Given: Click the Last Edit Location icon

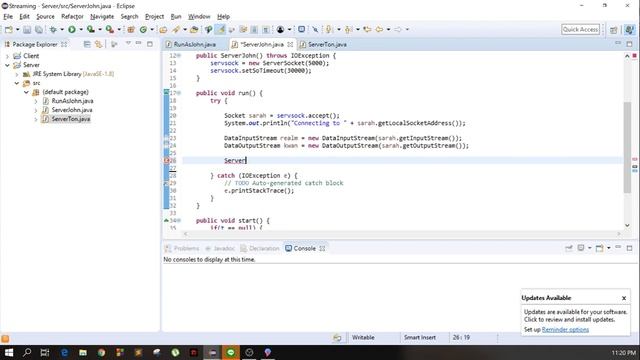Looking at the screenshot, I should click(x=367, y=29).
